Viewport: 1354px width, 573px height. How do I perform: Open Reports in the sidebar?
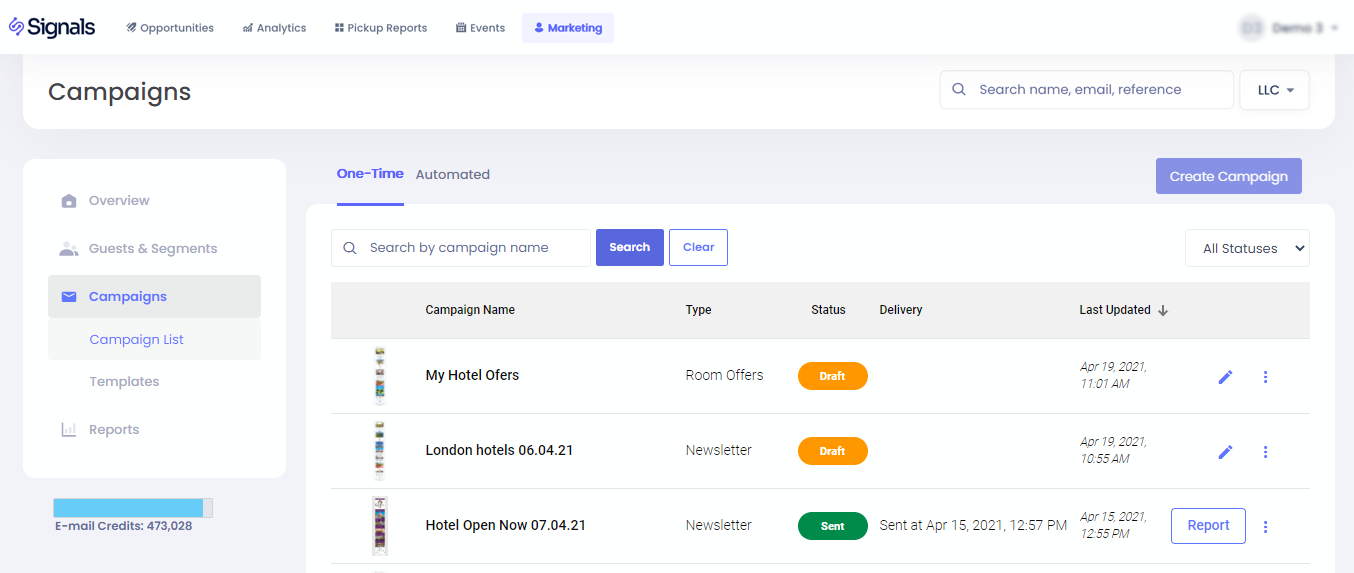[113, 430]
